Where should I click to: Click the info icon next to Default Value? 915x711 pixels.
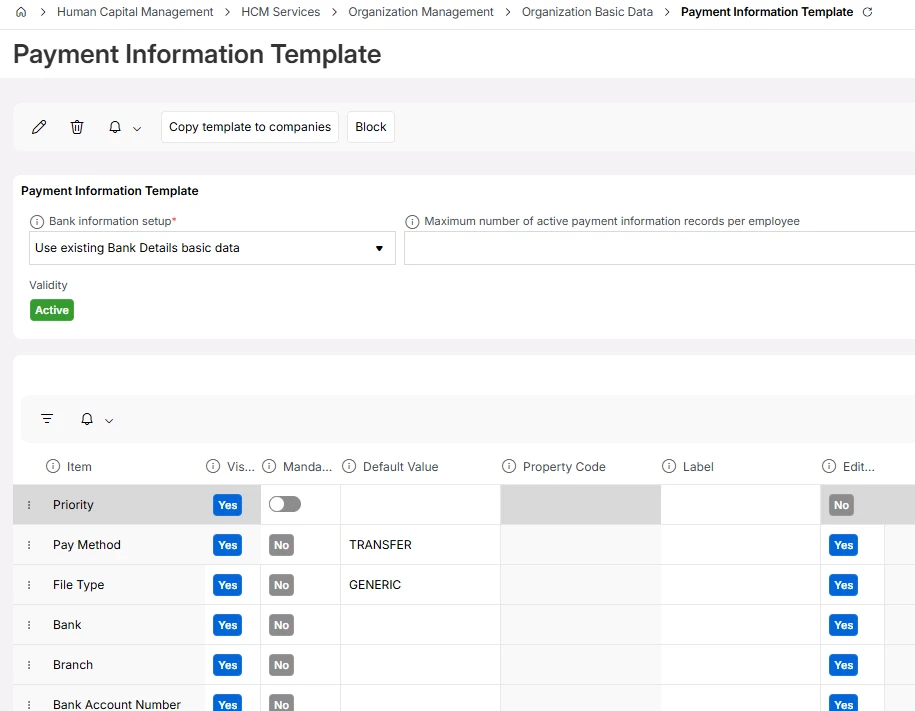(x=349, y=467)
